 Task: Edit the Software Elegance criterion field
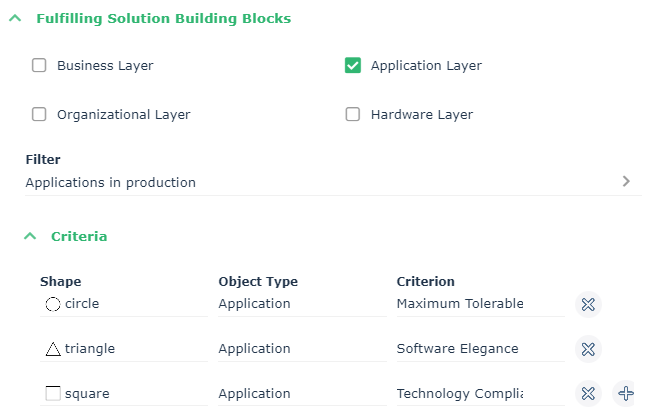[x=478, y=349]
